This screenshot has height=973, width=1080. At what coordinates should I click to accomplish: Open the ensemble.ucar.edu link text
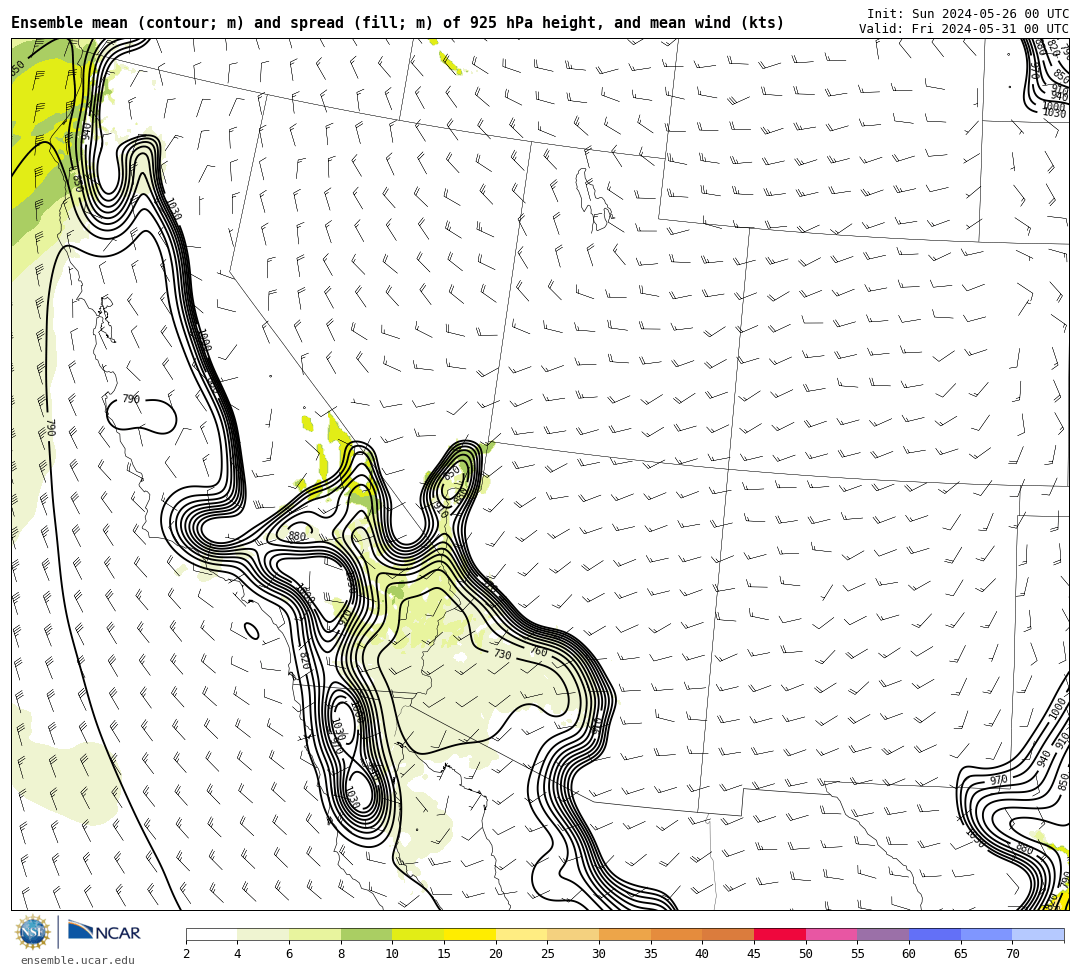click(78, 960)
